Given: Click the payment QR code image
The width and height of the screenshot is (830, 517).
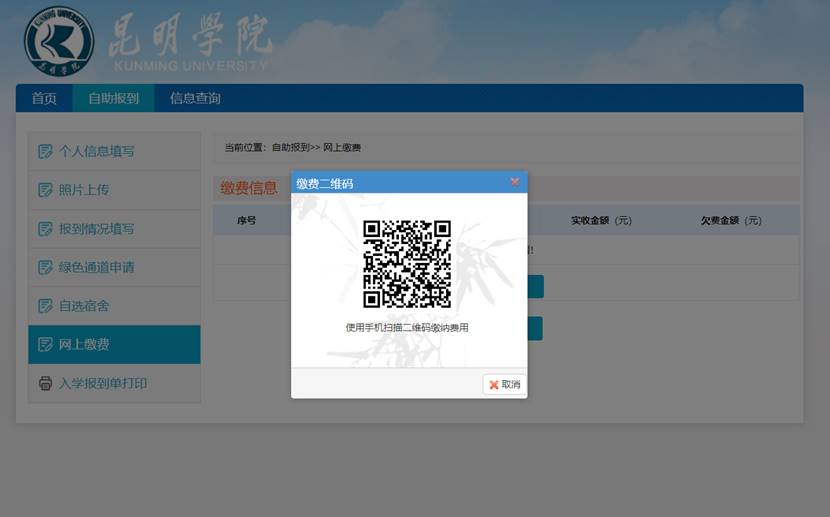Looking at the screenshot, I should coord(407,264).
